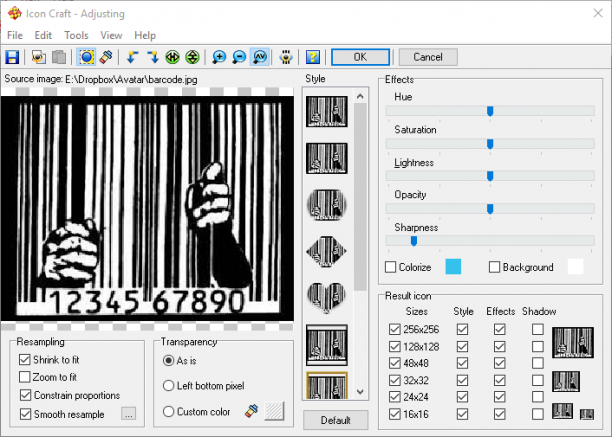The image size is (612, 437).
Task: Open the Edit menu
Action: click(43, 36)
